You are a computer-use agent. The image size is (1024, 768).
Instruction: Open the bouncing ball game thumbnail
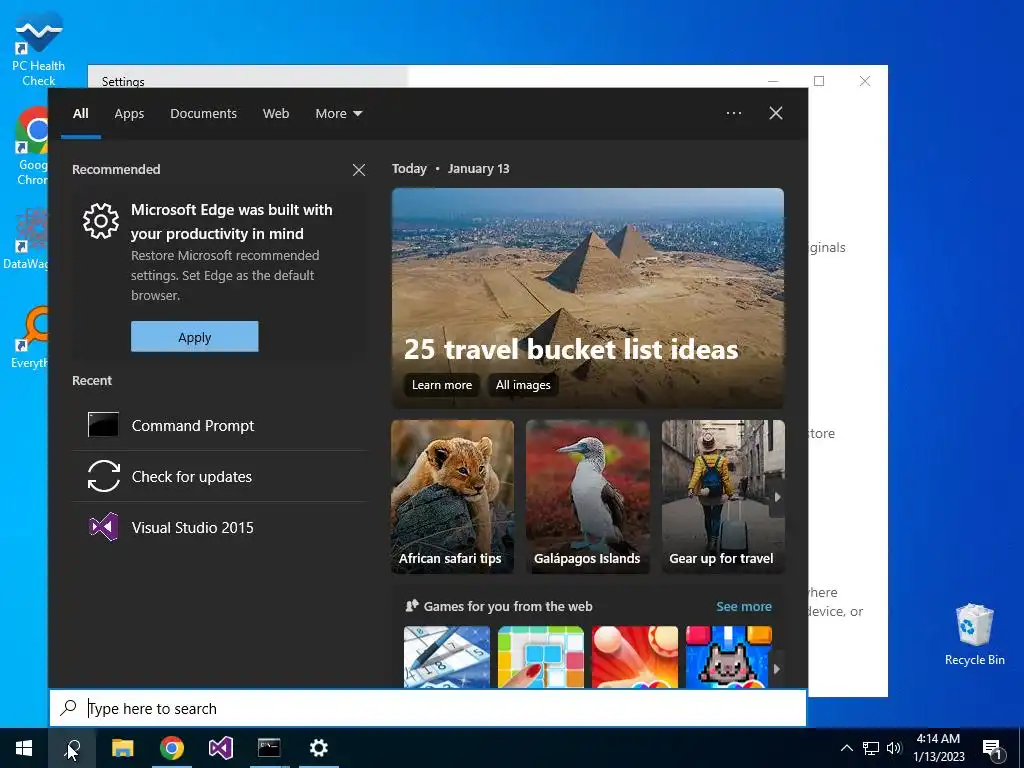pyautogui.click(x=635, y=657)
